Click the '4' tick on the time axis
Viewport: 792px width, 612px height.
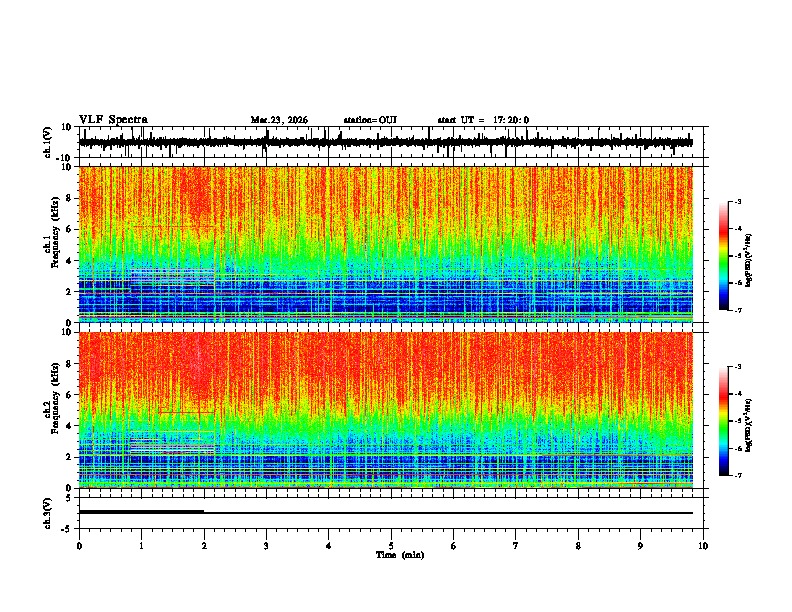pos(329,546)
